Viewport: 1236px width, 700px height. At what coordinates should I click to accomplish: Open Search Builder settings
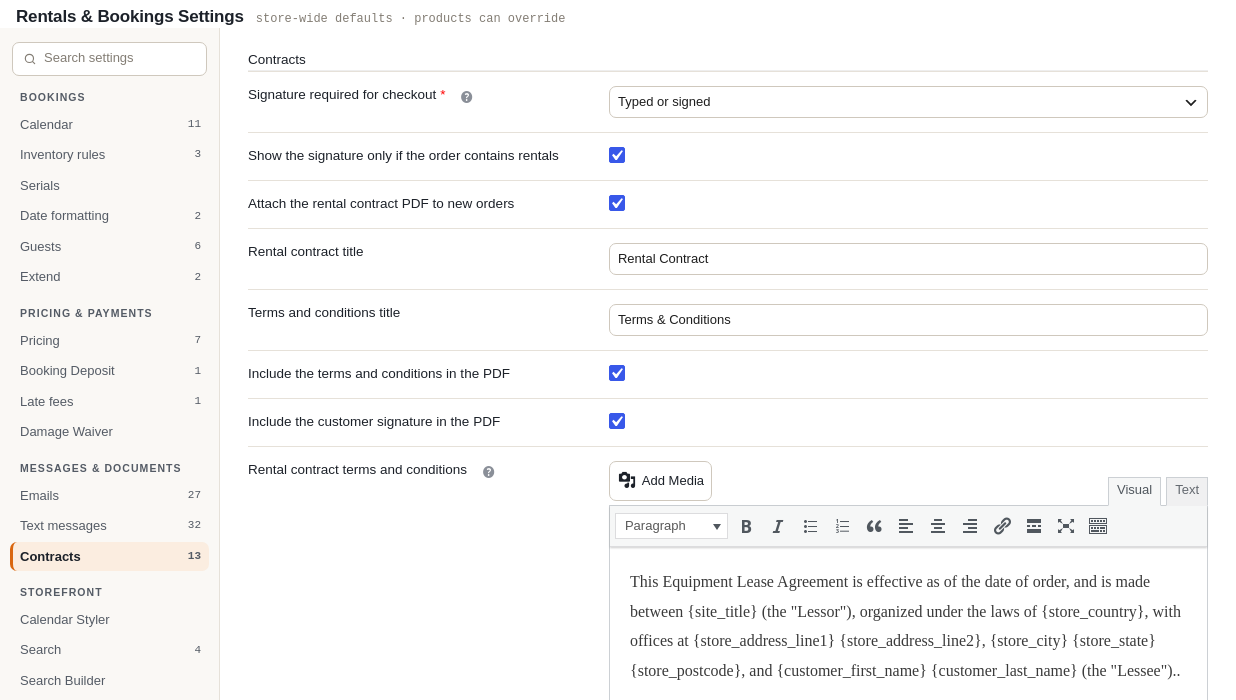point(110,680)
